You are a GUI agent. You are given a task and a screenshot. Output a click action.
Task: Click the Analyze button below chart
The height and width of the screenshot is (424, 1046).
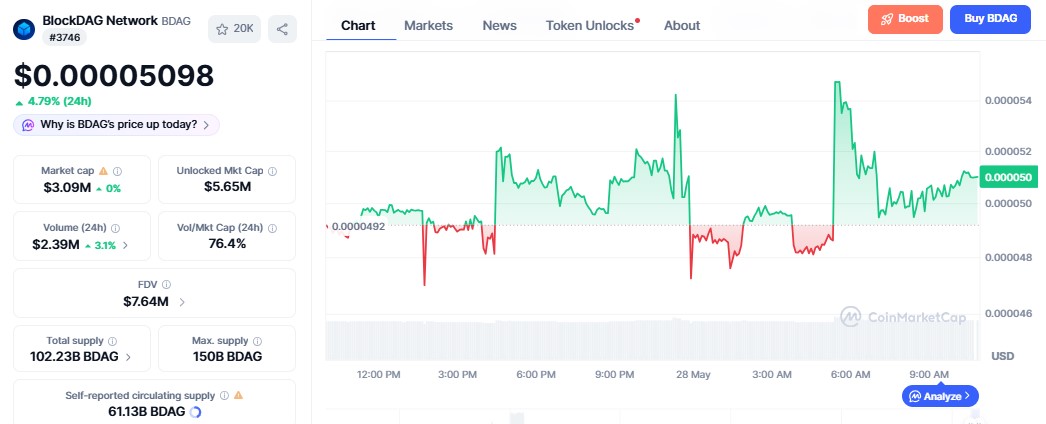[941, 396]
